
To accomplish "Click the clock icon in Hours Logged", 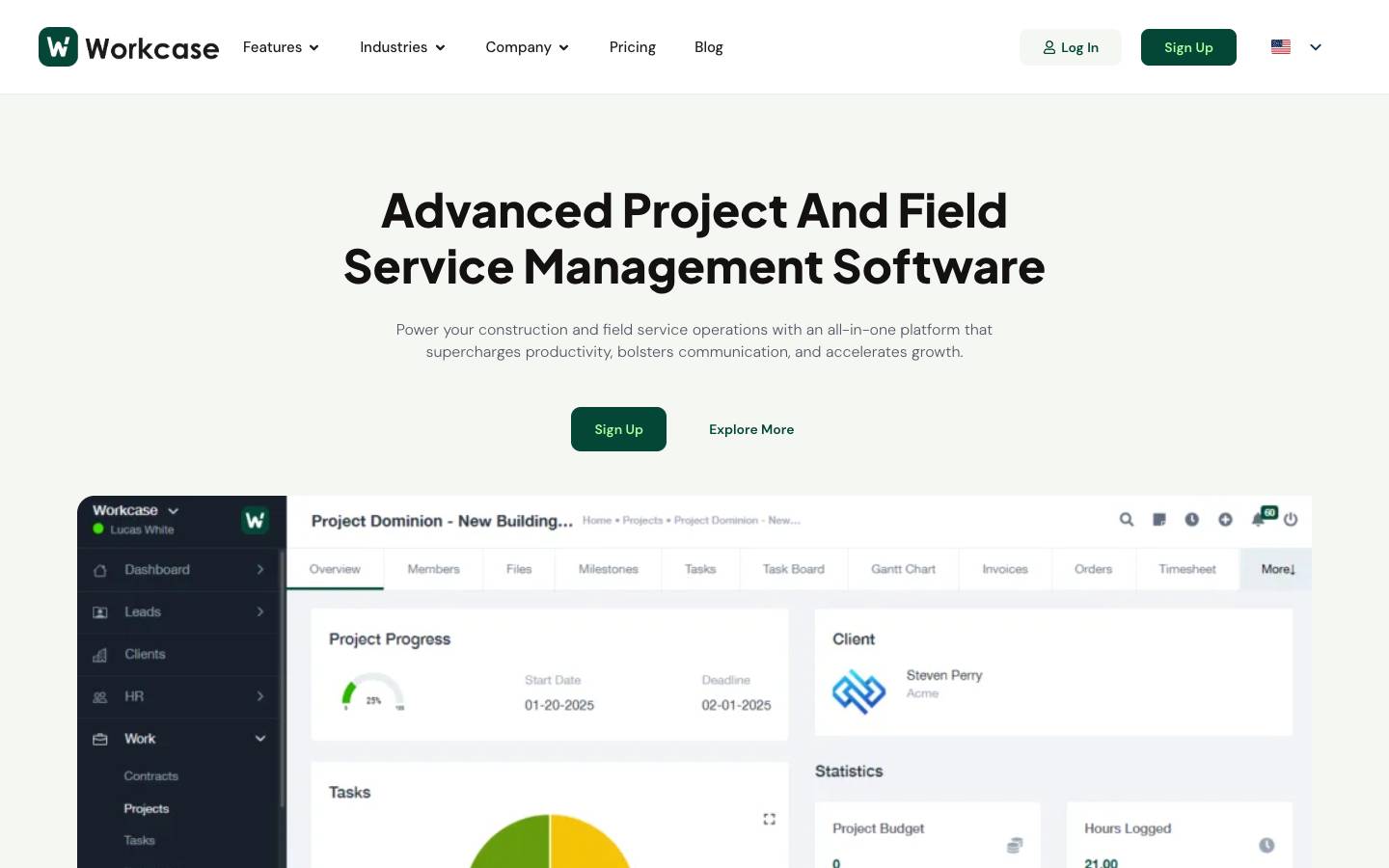I will [x=1266, y=846].
